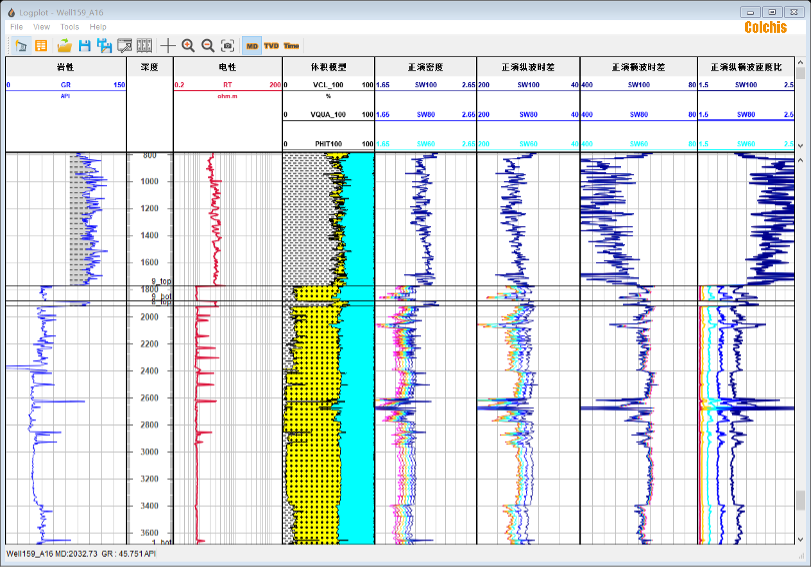The height and width of the screenshot is (568, 812).
Task: Open the track columns layout icon
Action: point(145,46)
